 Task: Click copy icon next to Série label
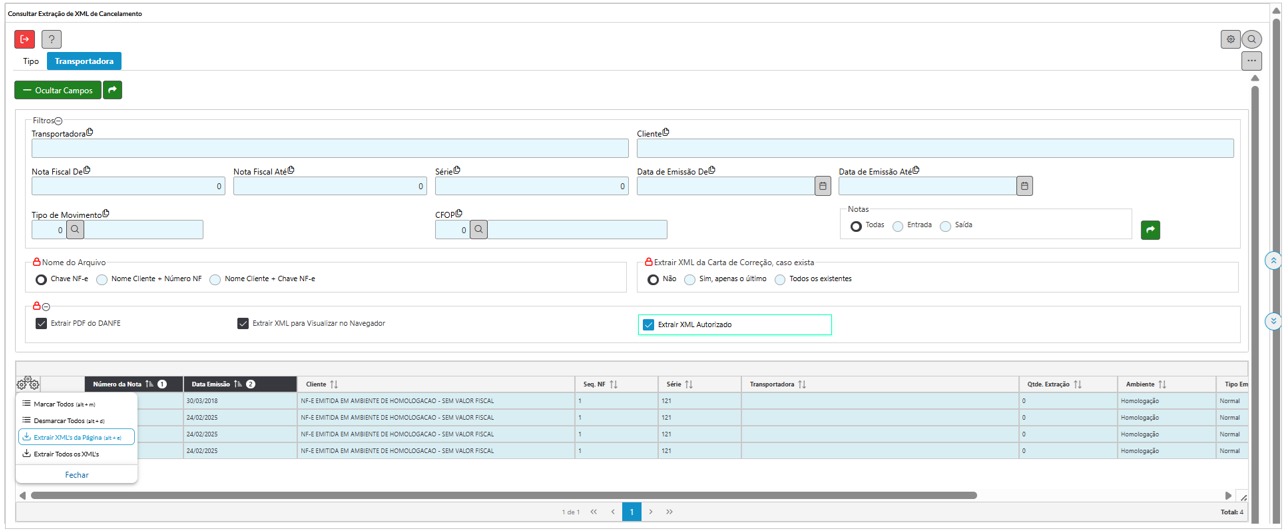[457, 170]
